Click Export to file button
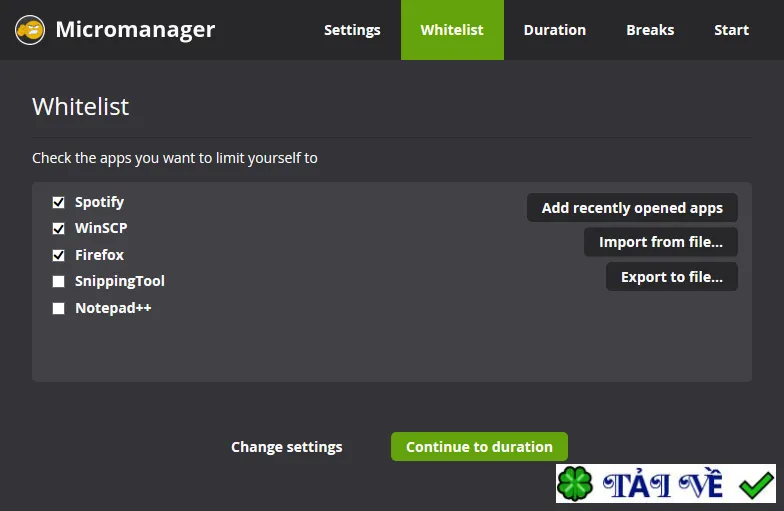 (672, 276)
